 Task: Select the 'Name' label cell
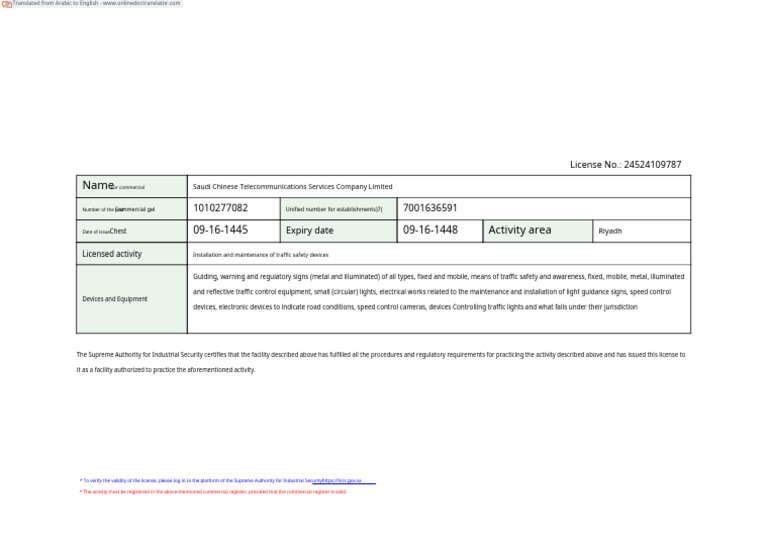[x=132, y=187]
